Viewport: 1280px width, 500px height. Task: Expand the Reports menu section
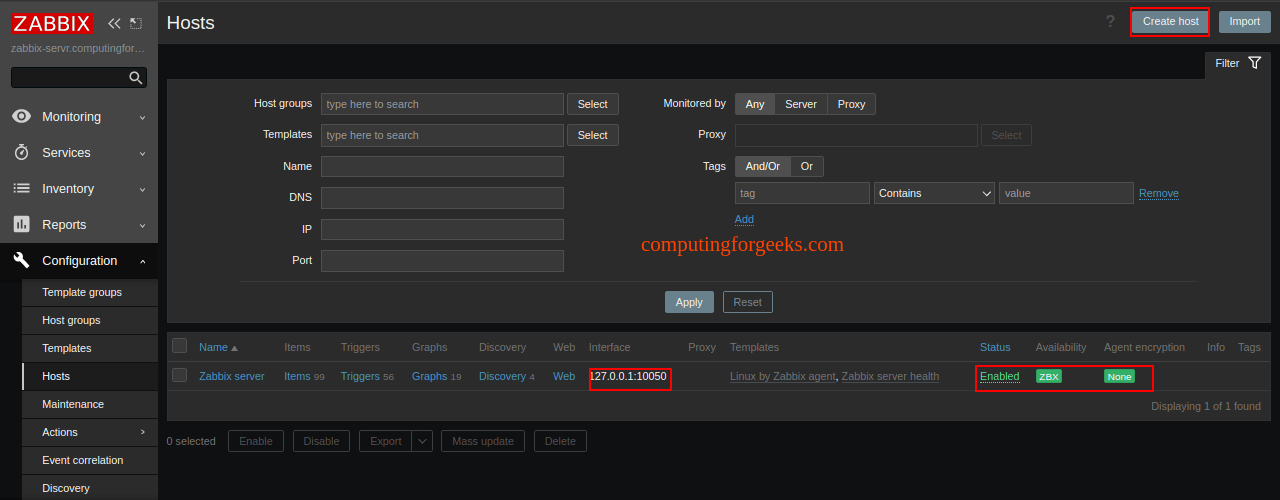tap(79, 225)
